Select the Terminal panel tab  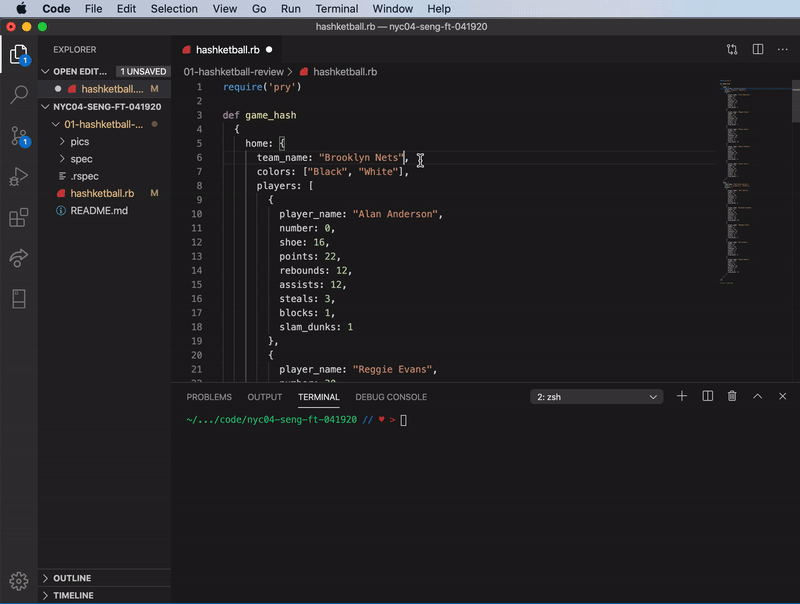[318, 397]
